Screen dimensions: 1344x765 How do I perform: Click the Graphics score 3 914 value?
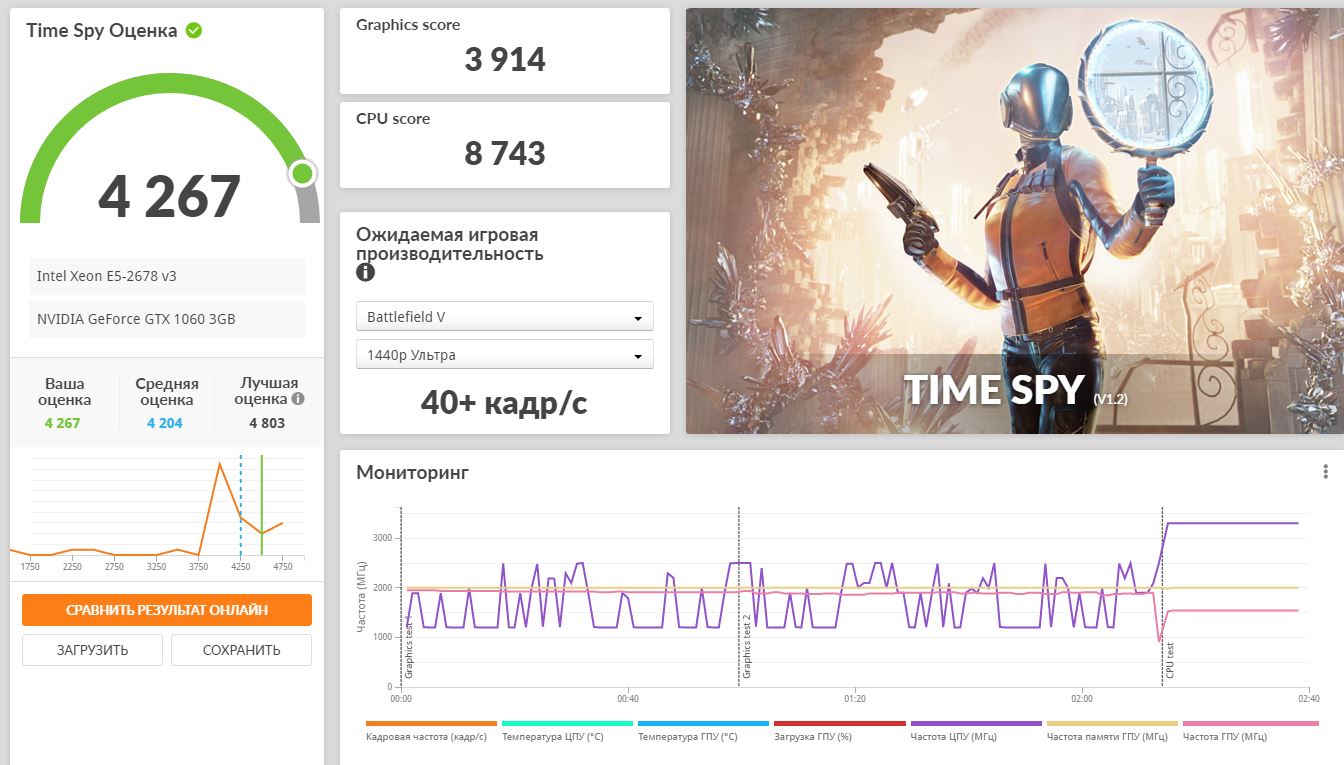[505, 60]
